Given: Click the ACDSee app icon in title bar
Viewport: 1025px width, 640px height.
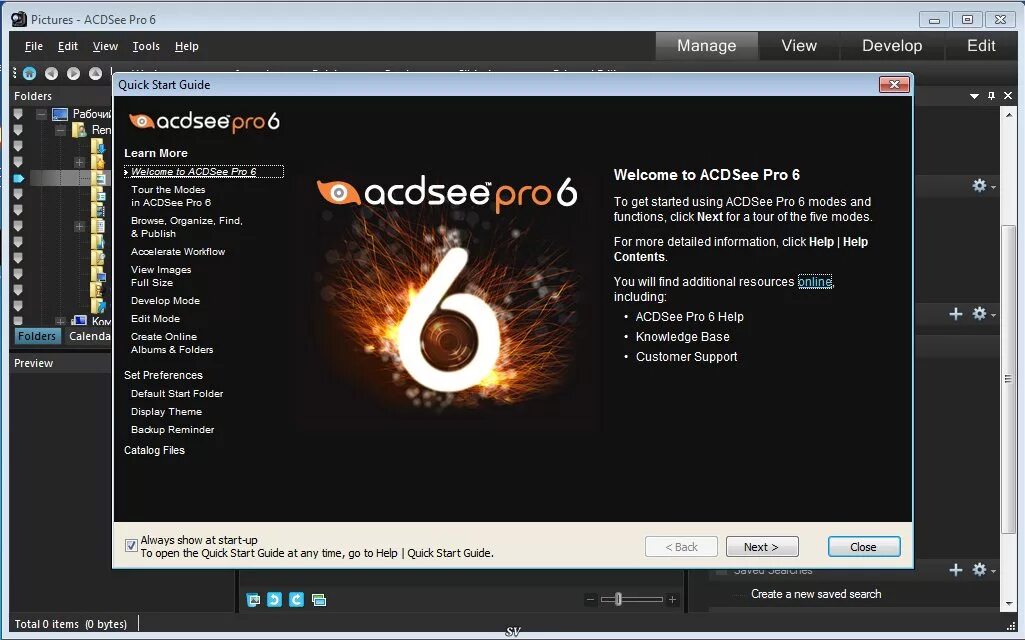Looking at the screenshot, I should click(x=19, y=19).
